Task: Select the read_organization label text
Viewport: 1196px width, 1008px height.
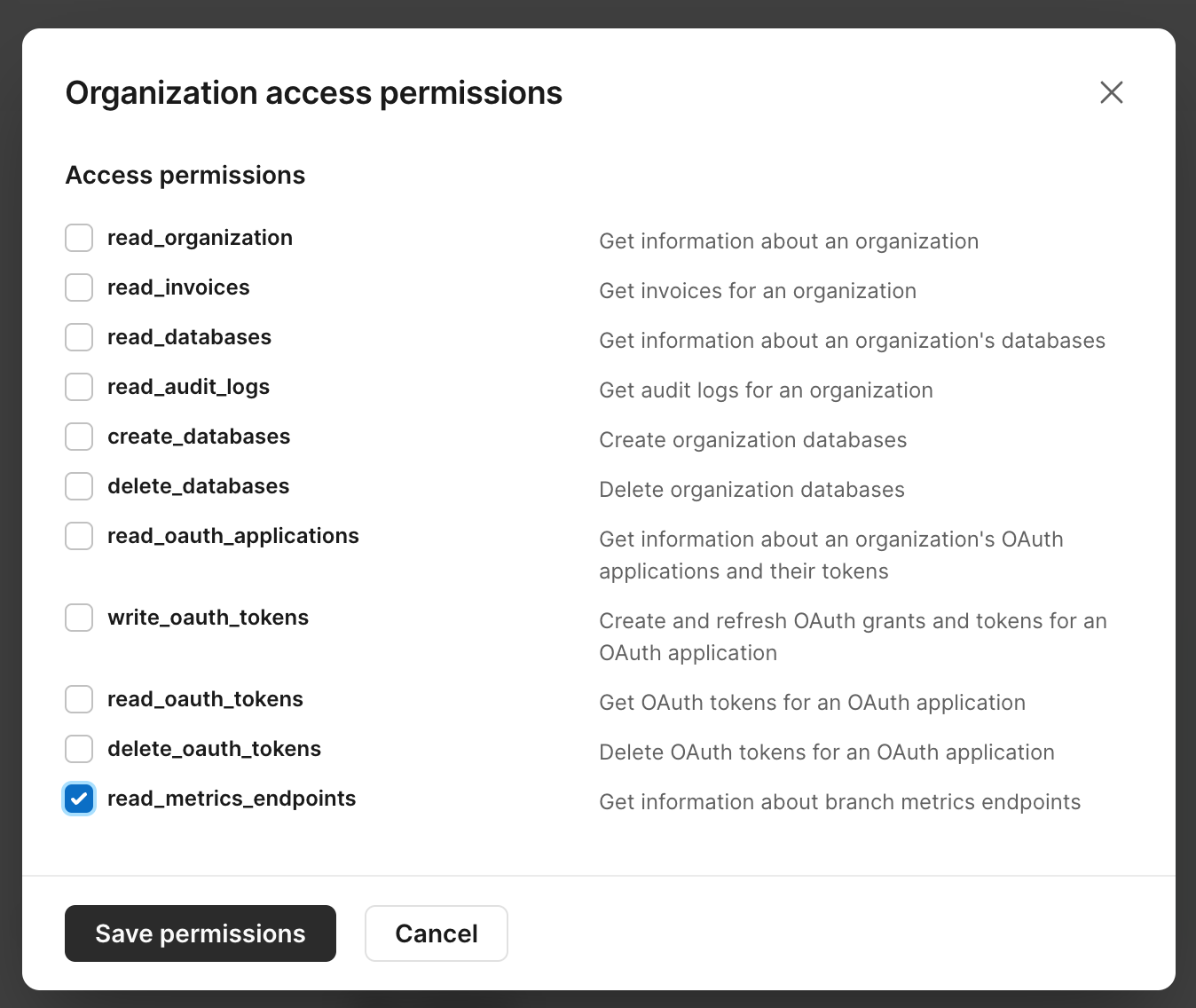Action: point(200,238)
